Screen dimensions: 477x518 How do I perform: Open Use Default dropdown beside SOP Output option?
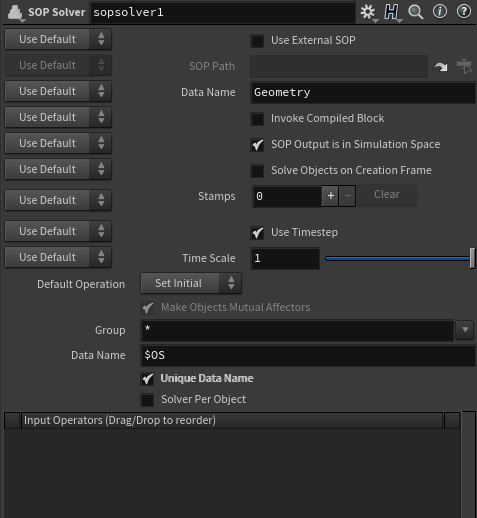[x=58, y=143]
